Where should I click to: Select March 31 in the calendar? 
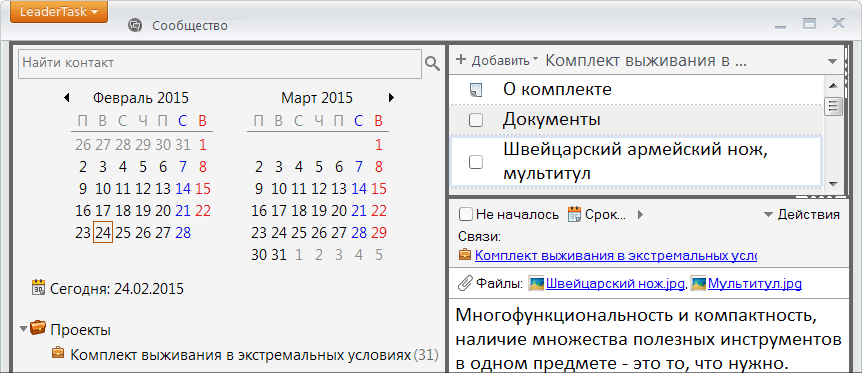tap(279, 255)
